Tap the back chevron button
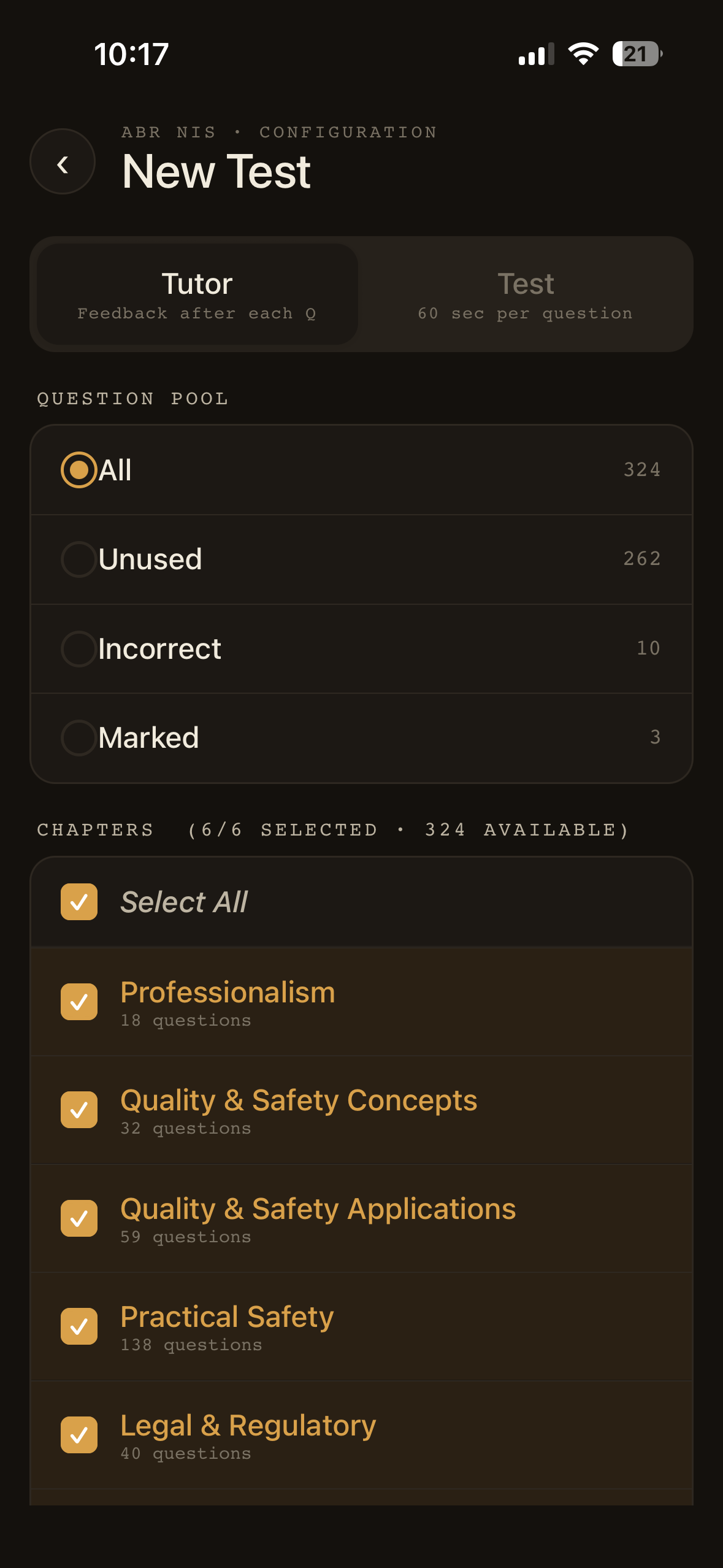This screenshot has height=1568, width=723. pyautogui.click(x=63, y=162)
